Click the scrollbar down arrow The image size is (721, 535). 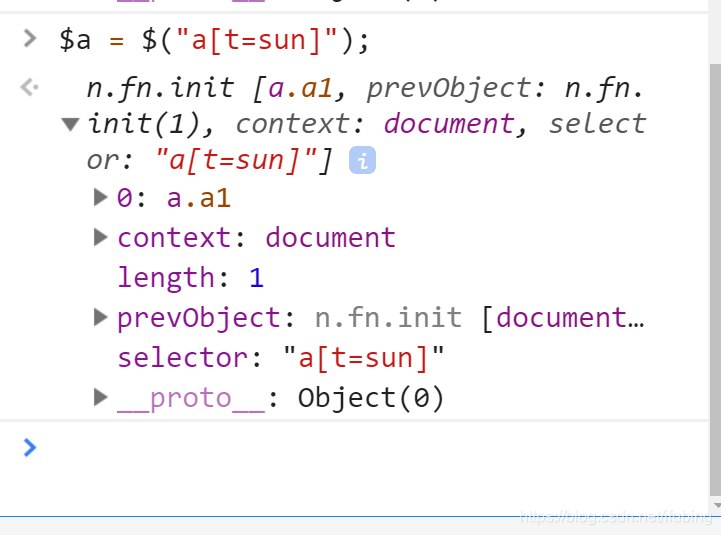pyautogui.click(x=715, y=506)
